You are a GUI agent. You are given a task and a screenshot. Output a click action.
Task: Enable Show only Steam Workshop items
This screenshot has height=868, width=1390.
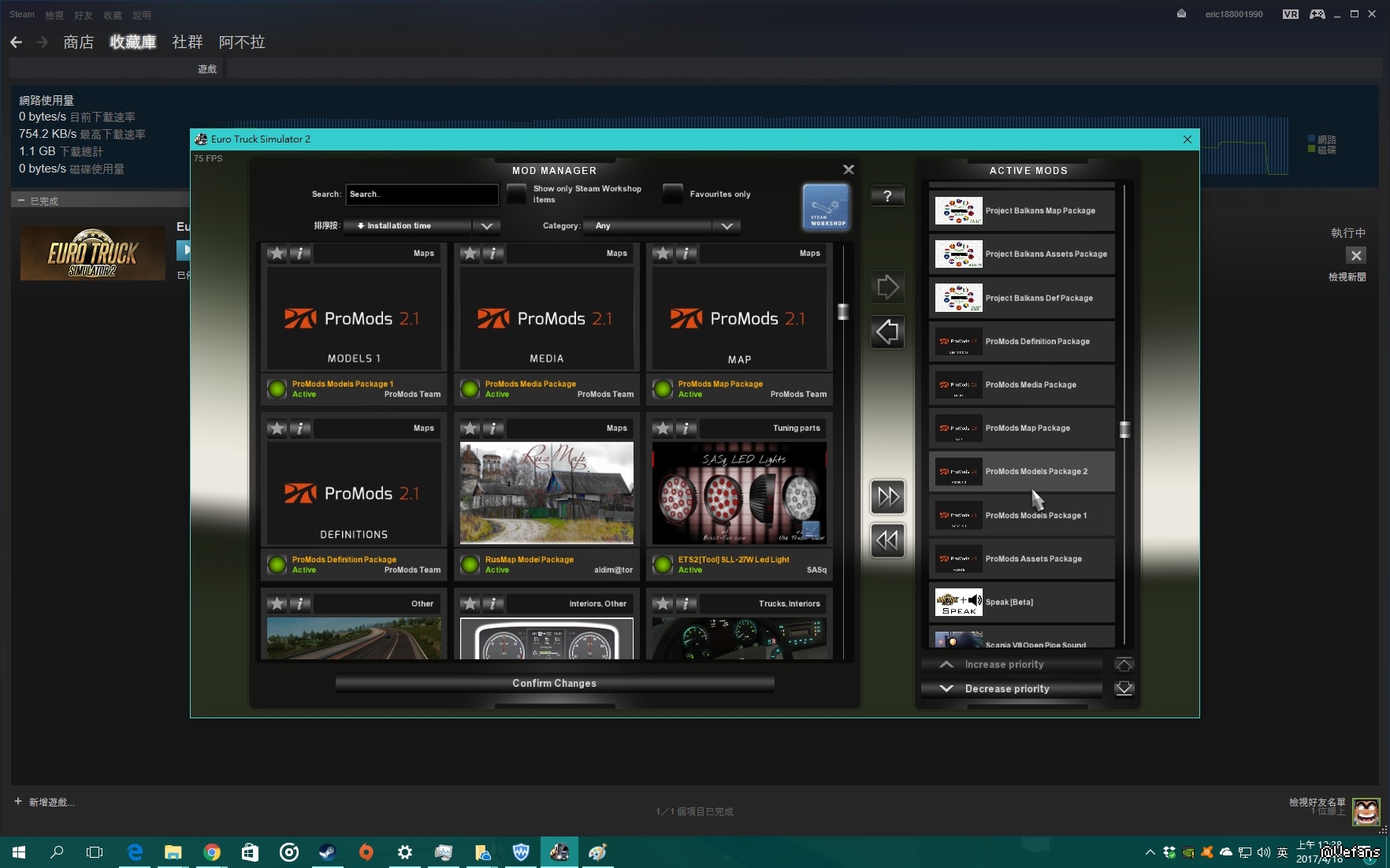(x=516, y=194)
